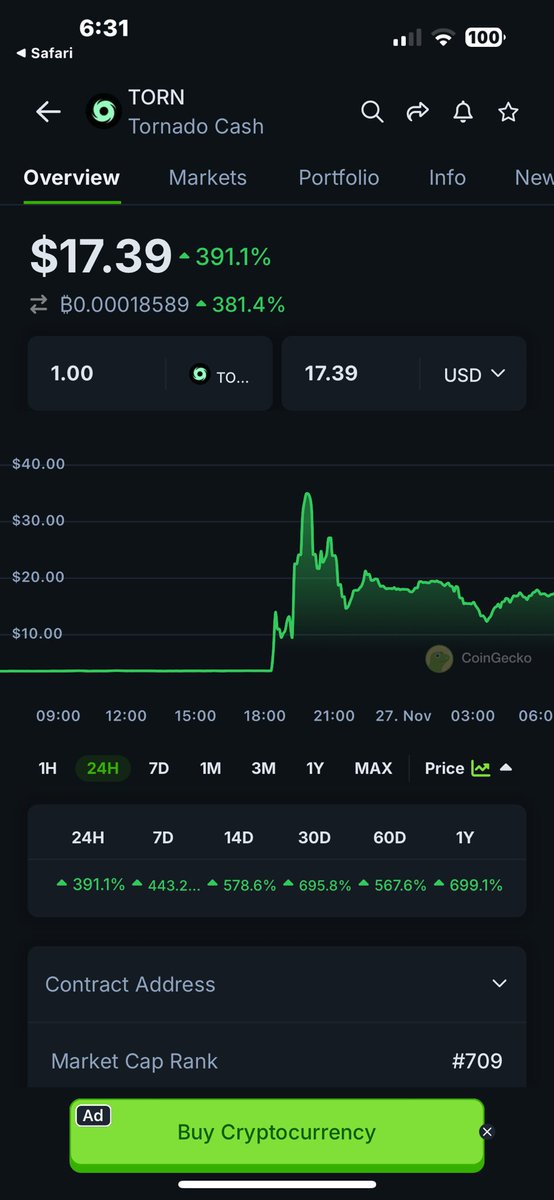Image resolution: width=554 pixels, height=1200 pixels.
Task: Switch to the Markets tab
Action: pos(207,178)
